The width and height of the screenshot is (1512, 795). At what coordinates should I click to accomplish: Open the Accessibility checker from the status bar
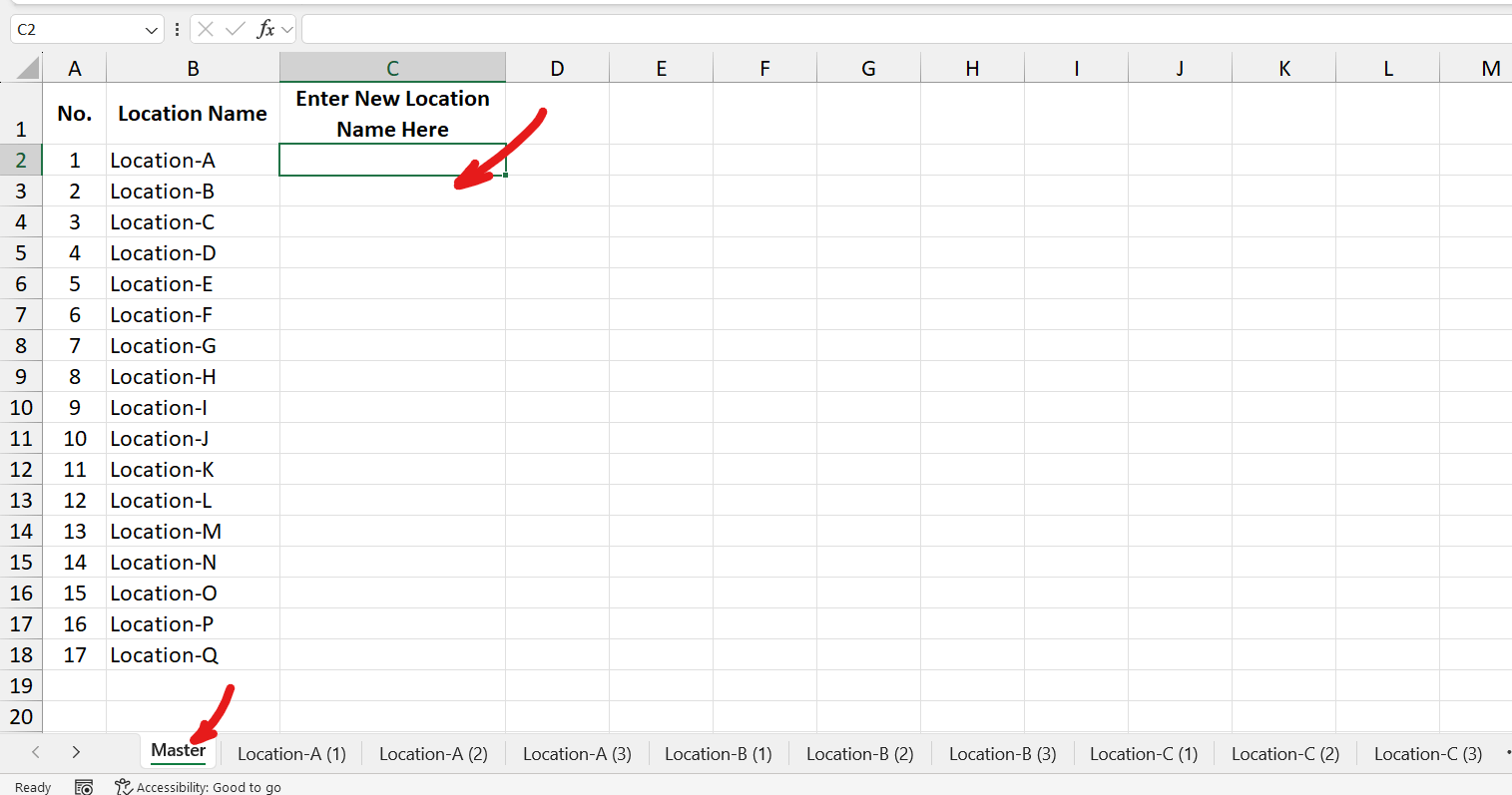[198, 787]
